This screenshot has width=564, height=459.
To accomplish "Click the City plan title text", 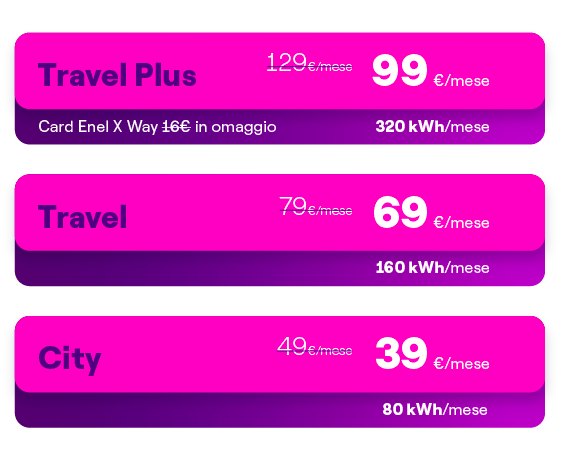I will 70,359.
